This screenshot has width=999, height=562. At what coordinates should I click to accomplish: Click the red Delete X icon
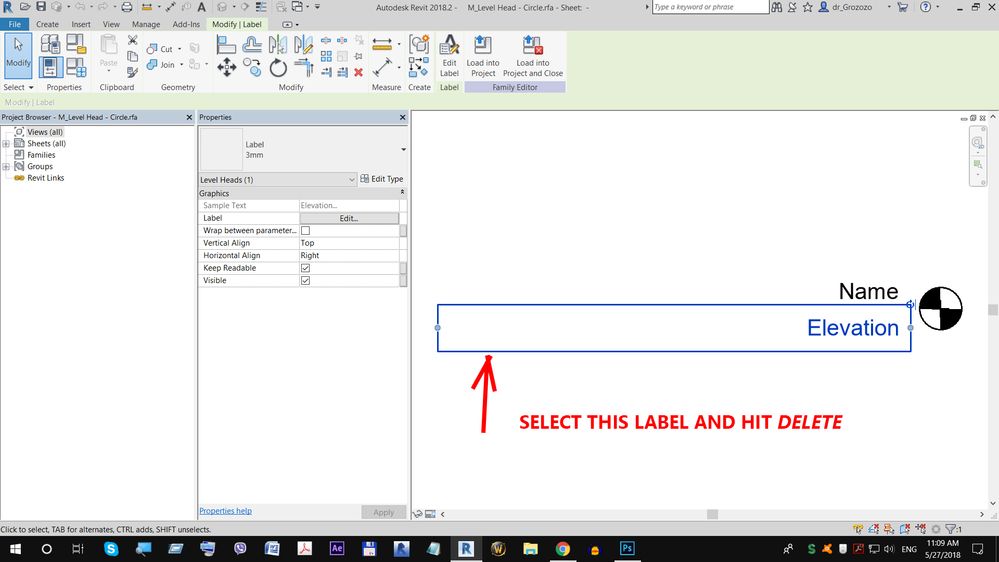359,72
